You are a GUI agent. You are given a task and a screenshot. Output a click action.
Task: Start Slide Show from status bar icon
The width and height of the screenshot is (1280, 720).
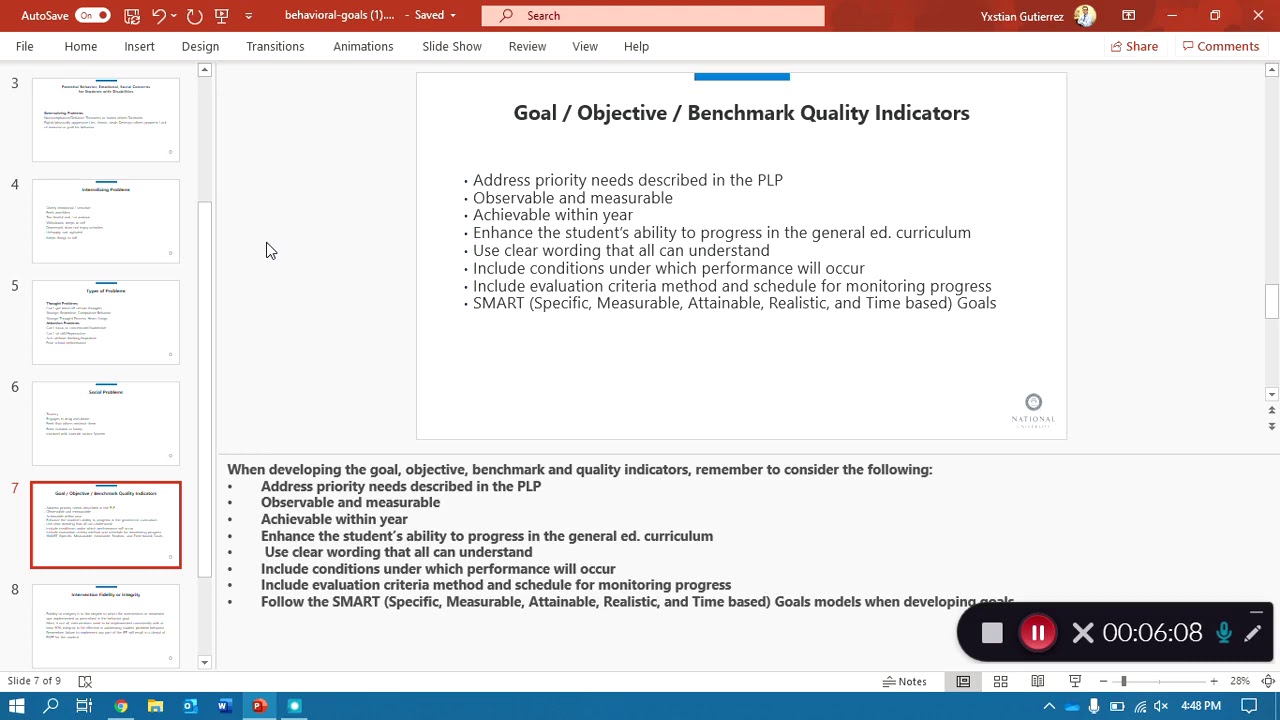point(1075,681)
